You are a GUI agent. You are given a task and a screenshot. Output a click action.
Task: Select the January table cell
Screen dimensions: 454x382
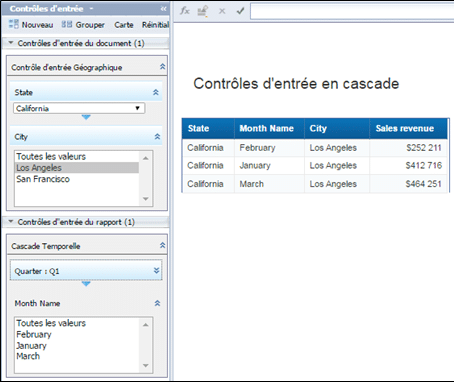coord(269,165)
